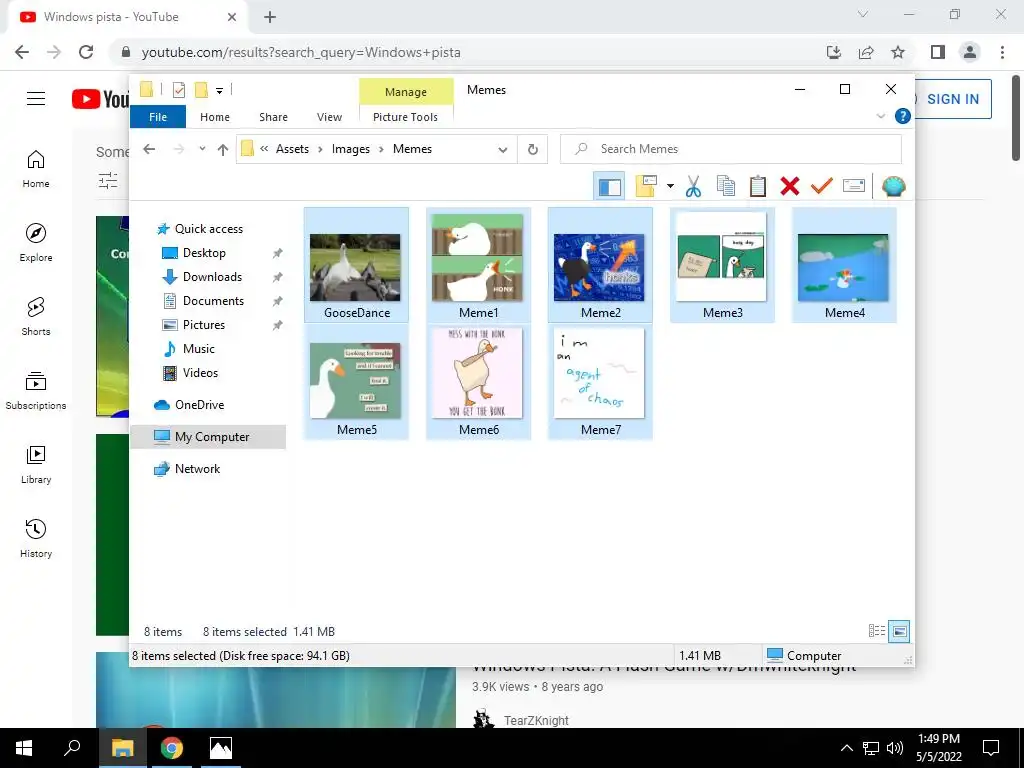Click the folder options icon in toolbar

(646, 187)
